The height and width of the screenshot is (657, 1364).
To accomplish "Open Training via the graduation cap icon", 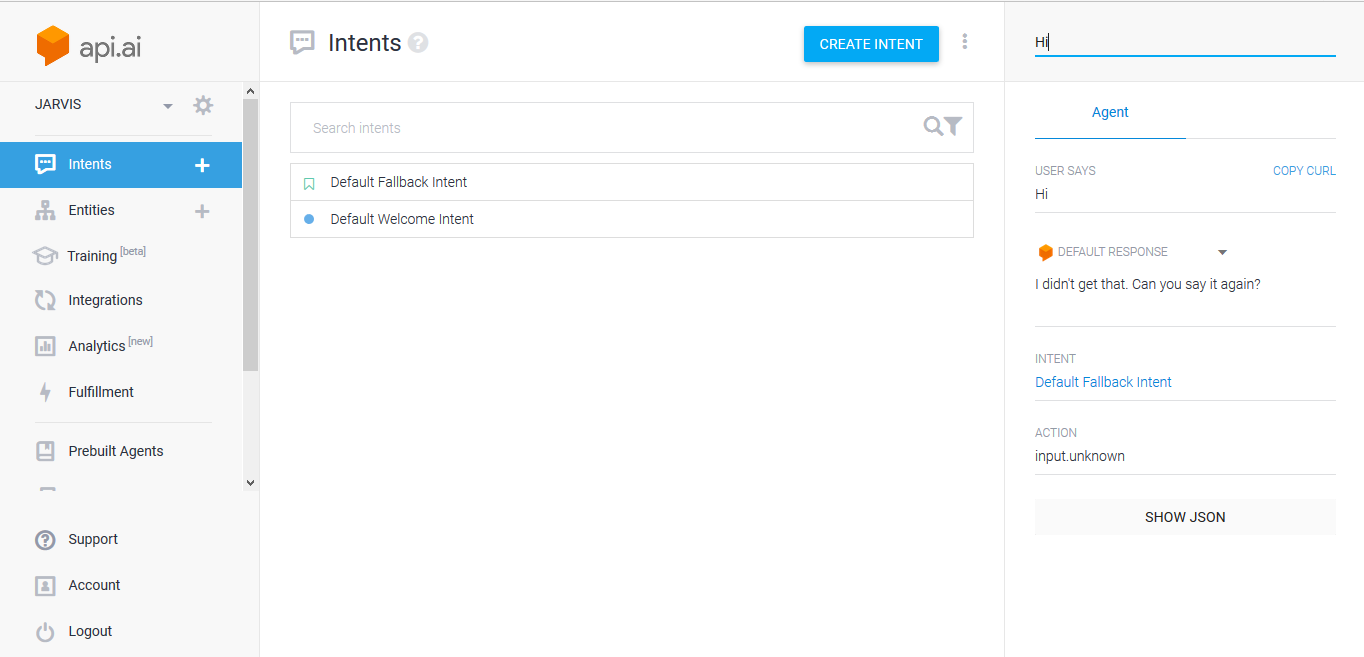I will (45, 255).
